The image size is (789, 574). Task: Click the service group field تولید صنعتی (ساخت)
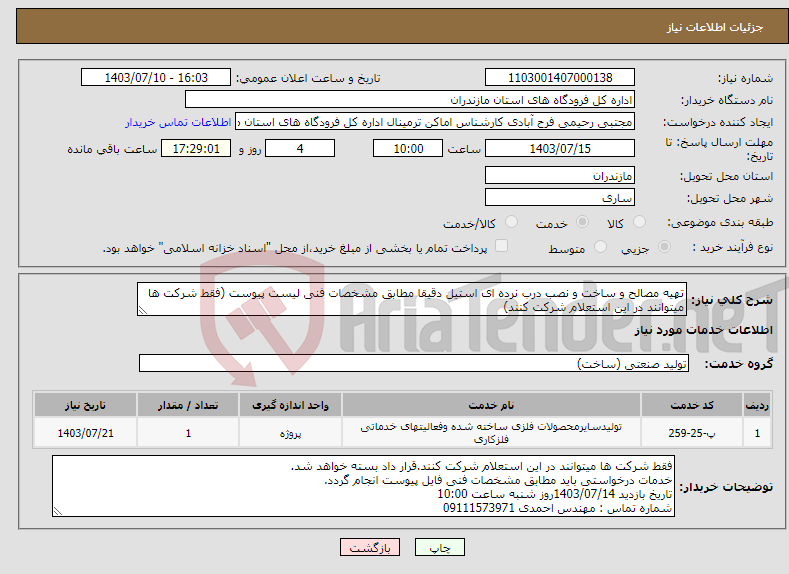point(414,363)
